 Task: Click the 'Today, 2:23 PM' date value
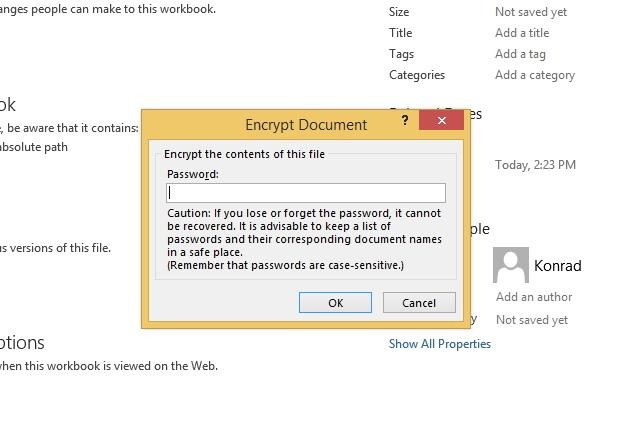pos(536,165)
